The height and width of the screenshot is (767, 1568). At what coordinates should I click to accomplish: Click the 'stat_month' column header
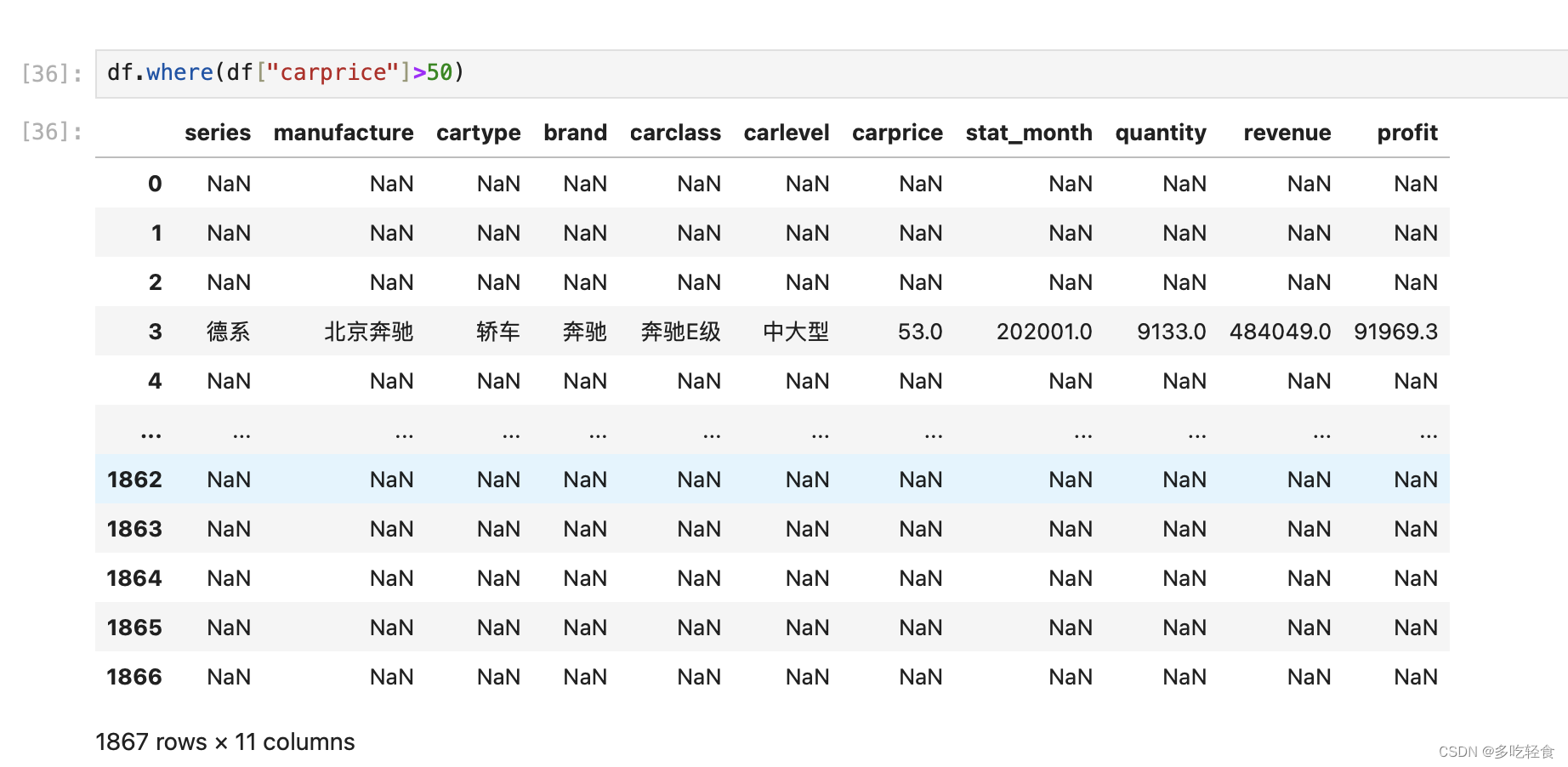click(x=1029, y=133)
